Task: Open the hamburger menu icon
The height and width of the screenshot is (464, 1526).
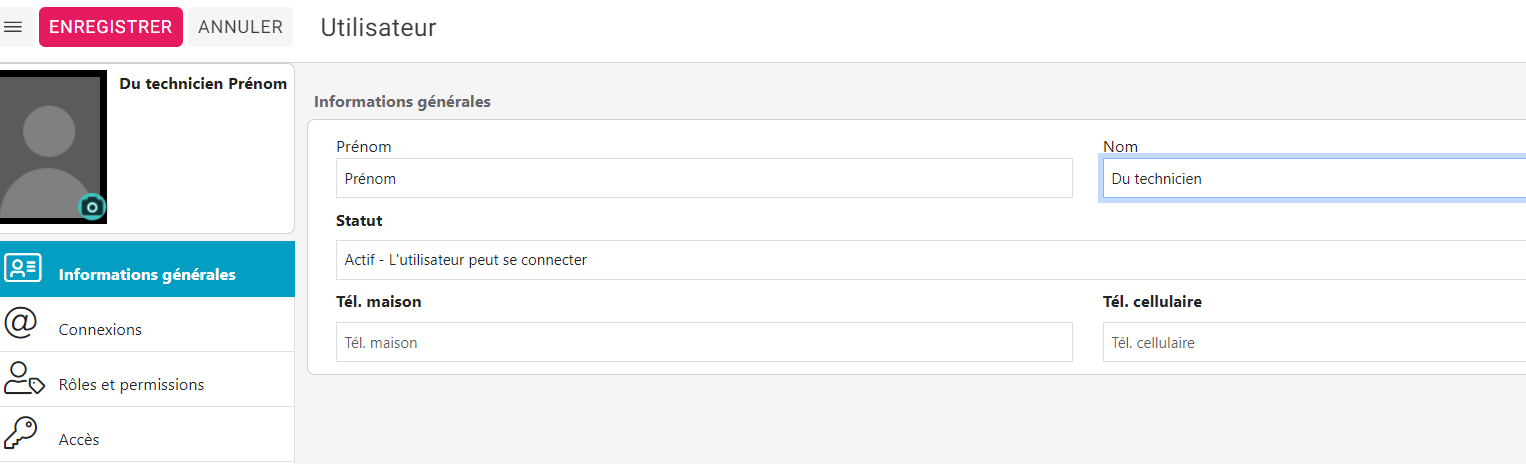Action: click(x=14, y=27)
